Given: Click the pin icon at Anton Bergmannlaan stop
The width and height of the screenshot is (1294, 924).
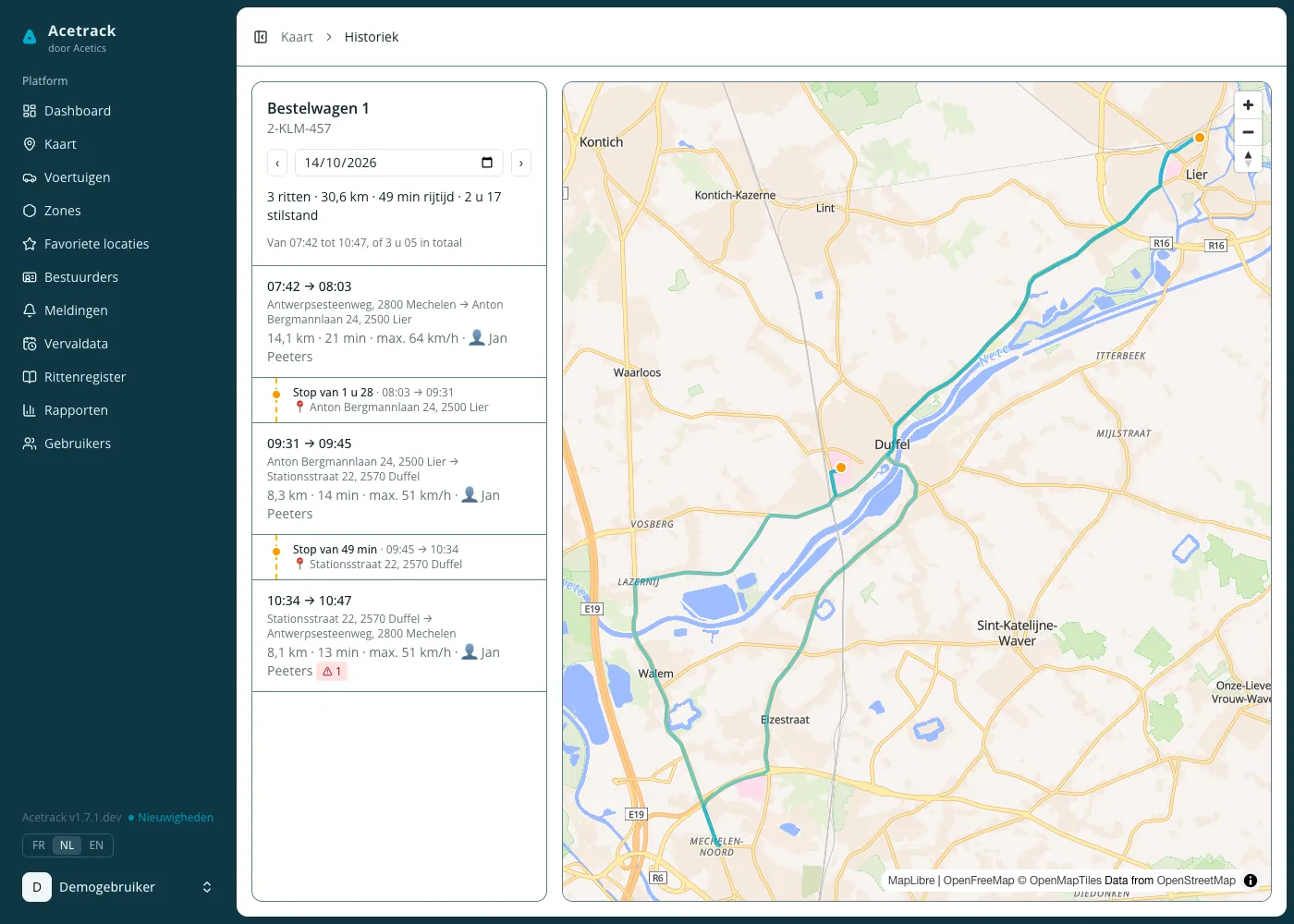Looking at the screenshot, I should [x=299, y=407].
